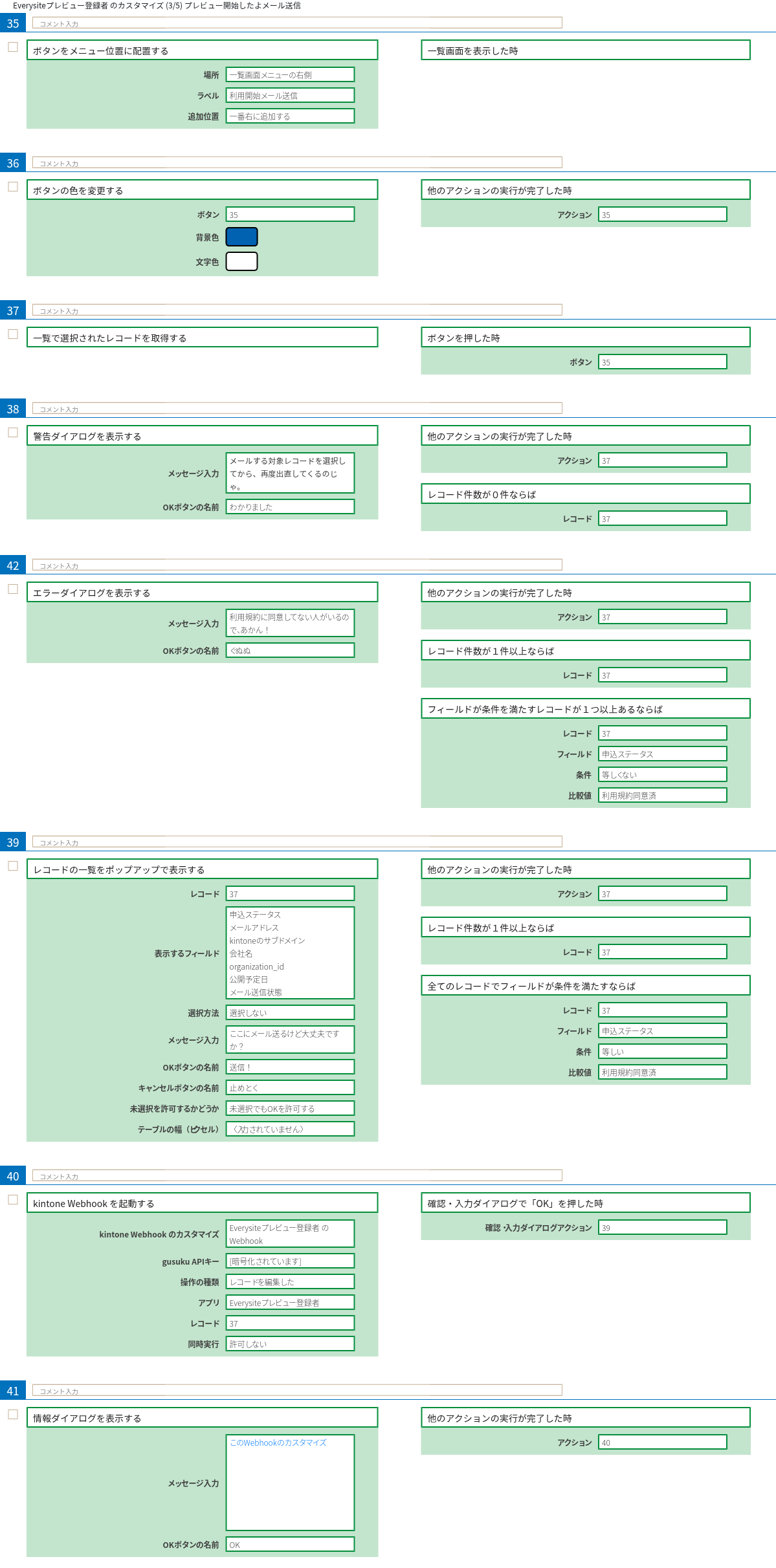The image size is (776, 1568).
Task: Click the comment input field for row 36
Action: [x=297, y=163]
